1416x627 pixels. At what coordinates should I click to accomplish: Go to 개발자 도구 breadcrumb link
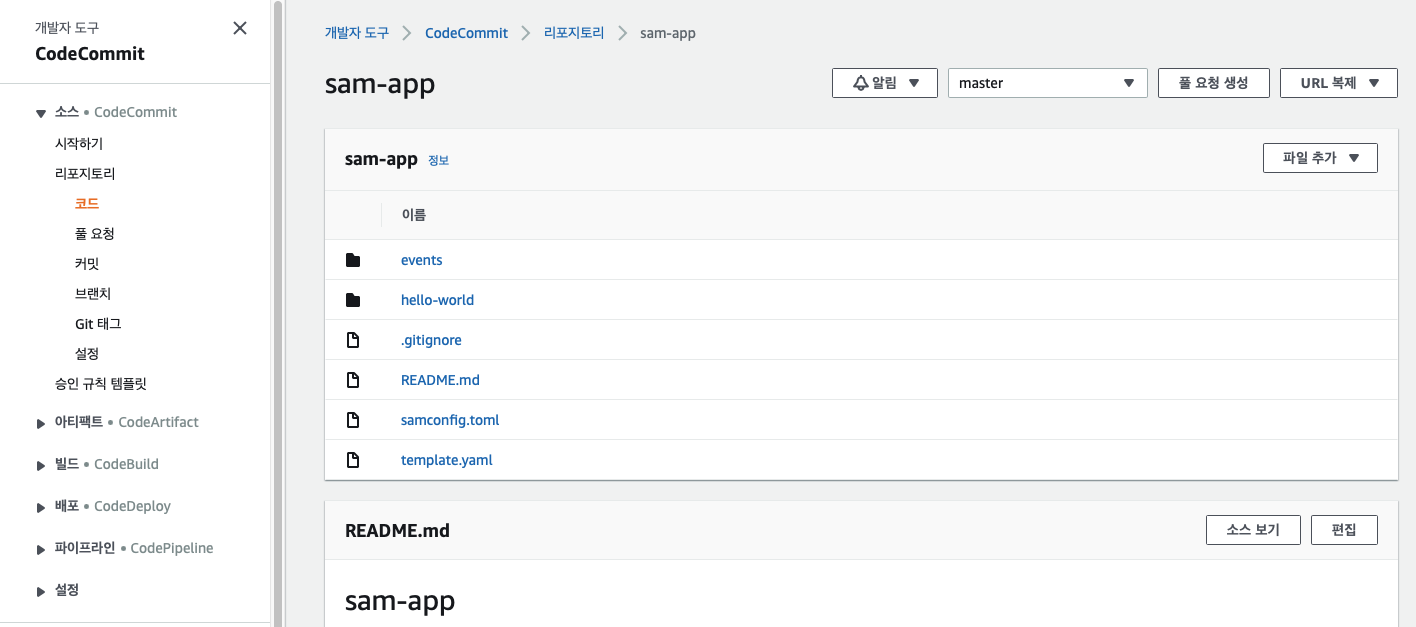[357, 33]
